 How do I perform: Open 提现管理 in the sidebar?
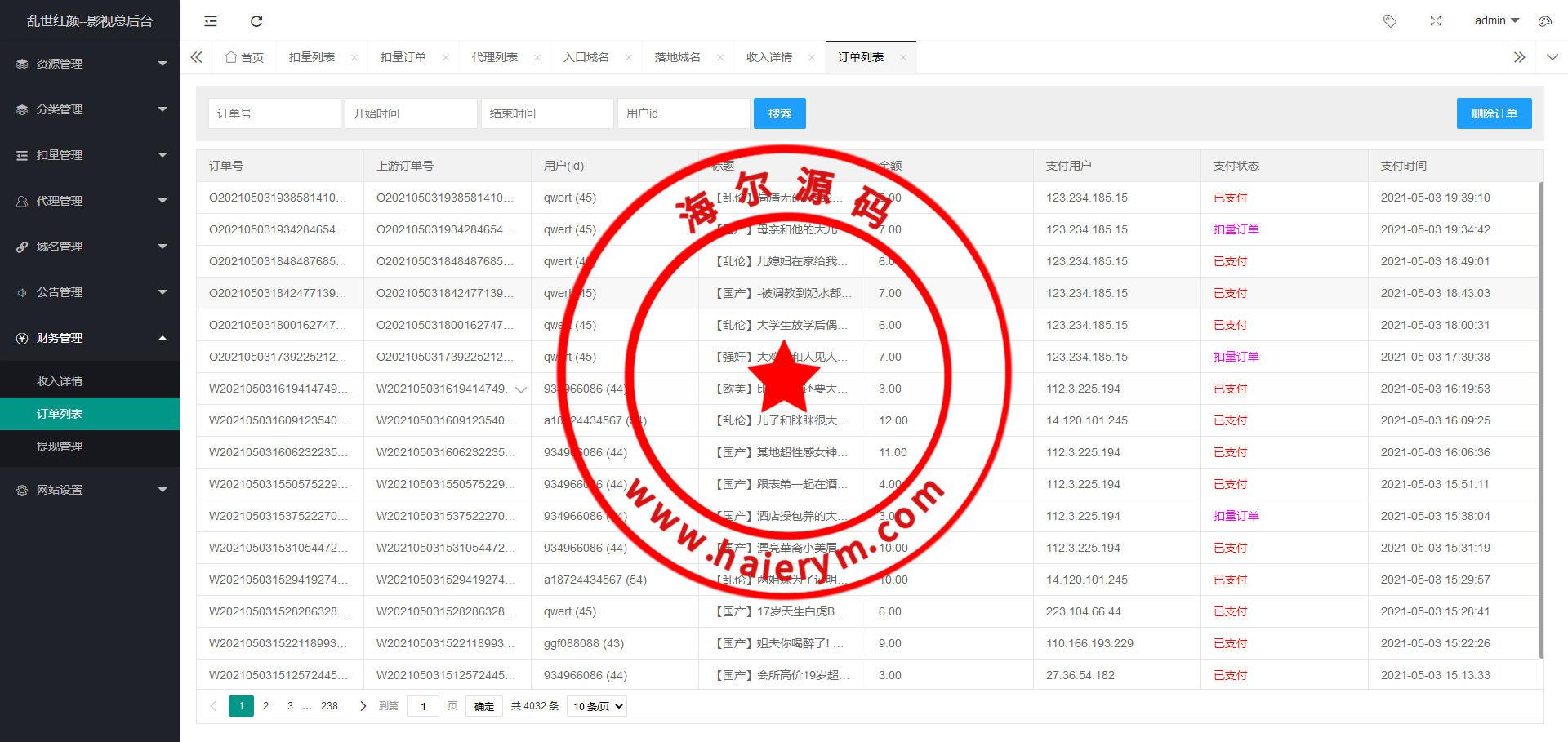pyautogui.click(x=60, y=447)
